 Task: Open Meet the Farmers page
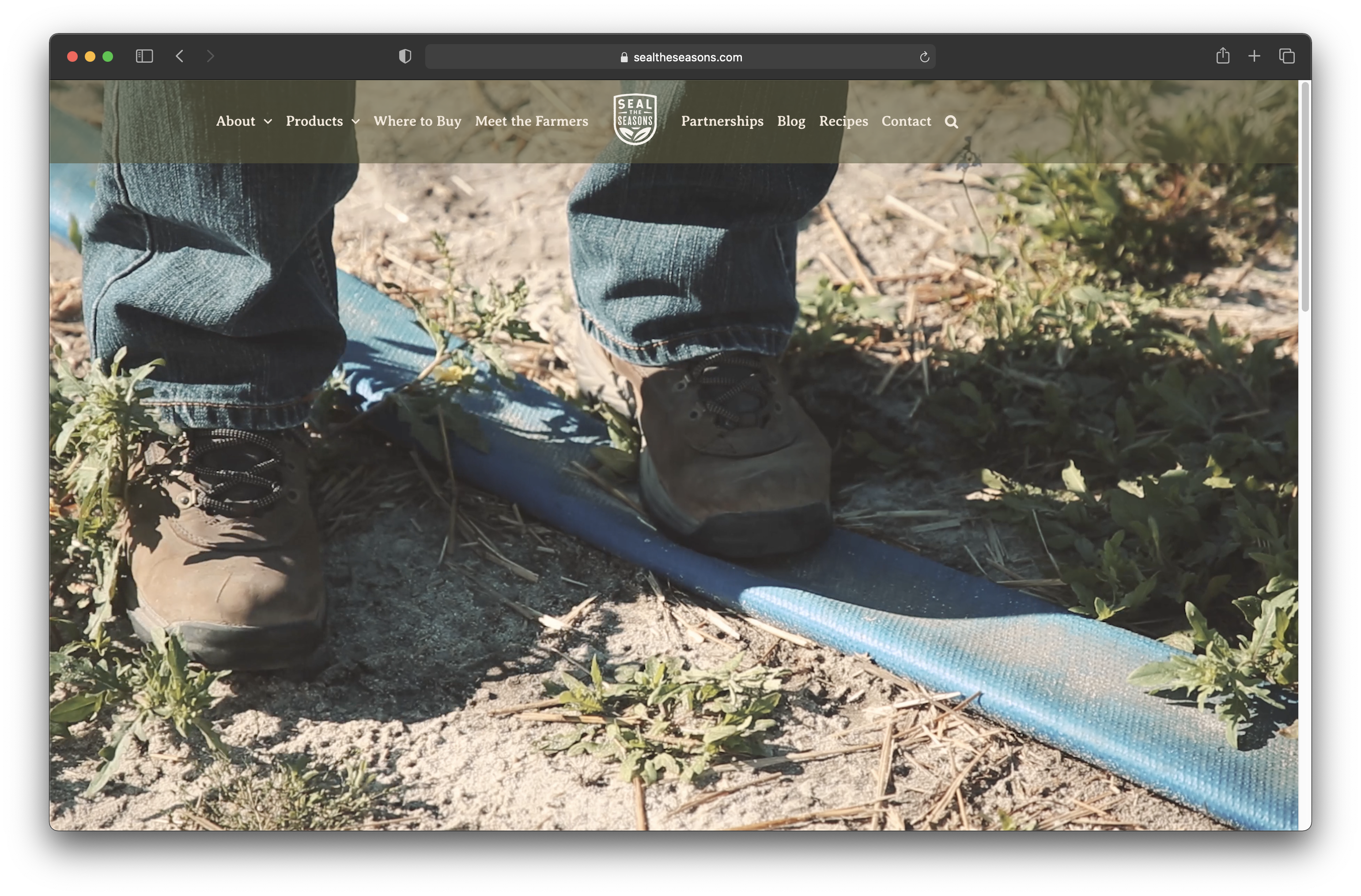531,121
